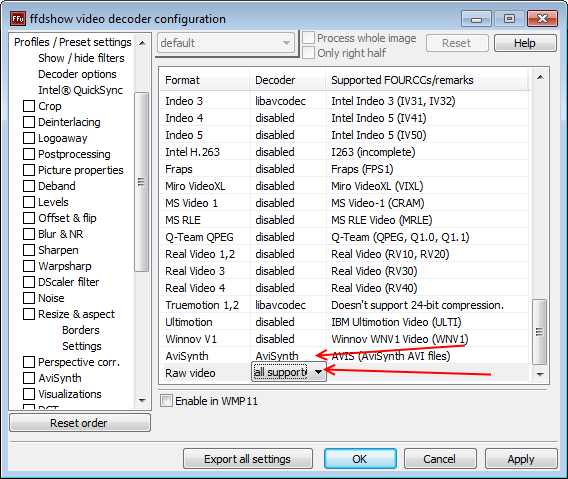The image size is (568, 479).
Task: Open the default preset dropdown
Action: point(226,43)
